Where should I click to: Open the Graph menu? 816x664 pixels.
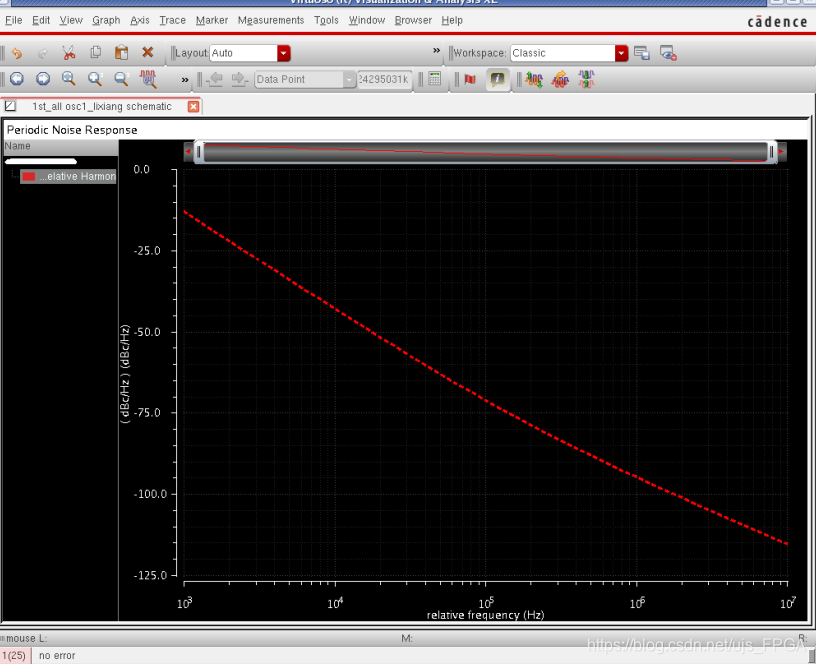tap(106, 20)
